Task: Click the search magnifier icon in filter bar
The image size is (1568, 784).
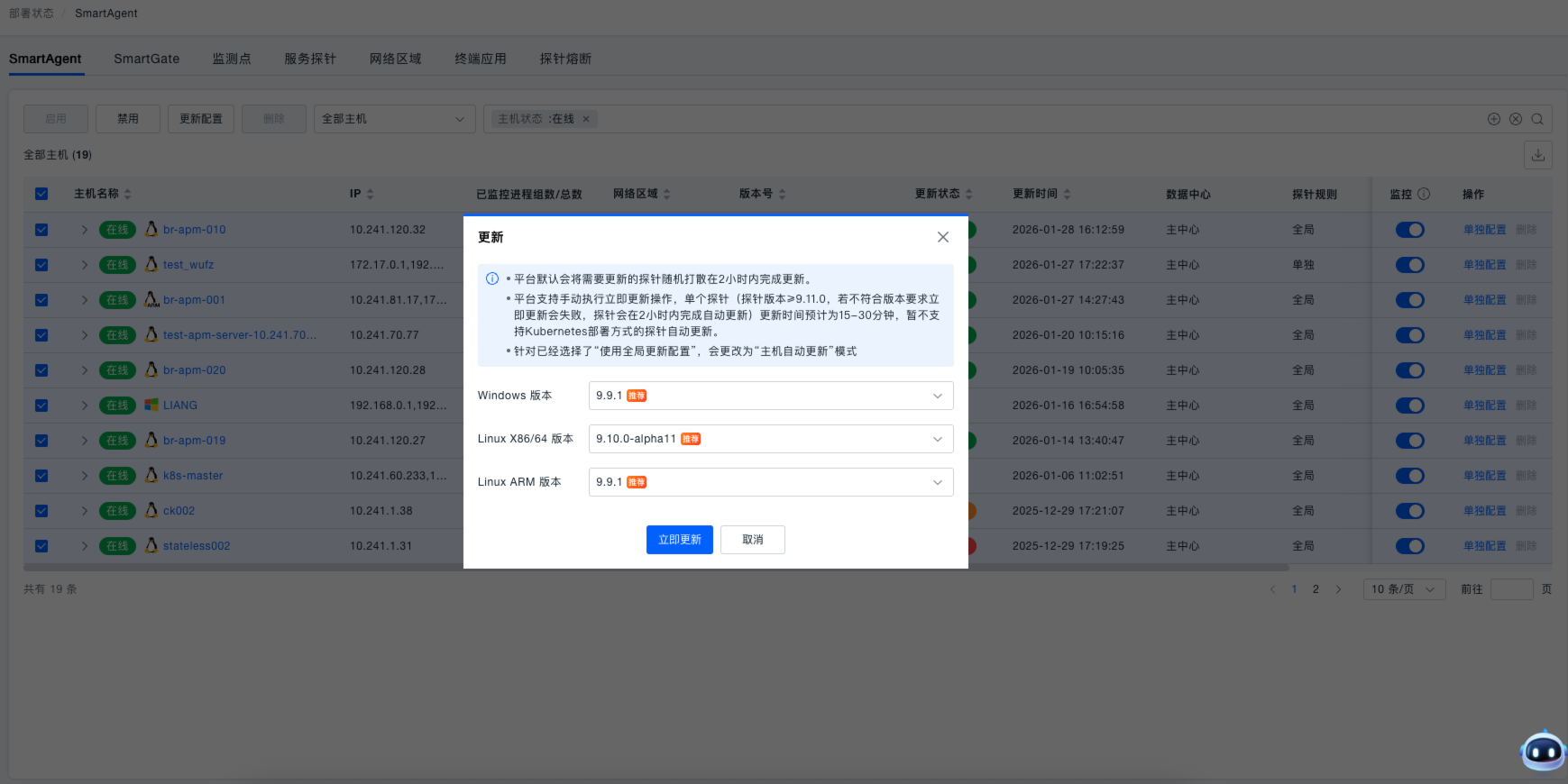Action: (x=1537, y=119)
